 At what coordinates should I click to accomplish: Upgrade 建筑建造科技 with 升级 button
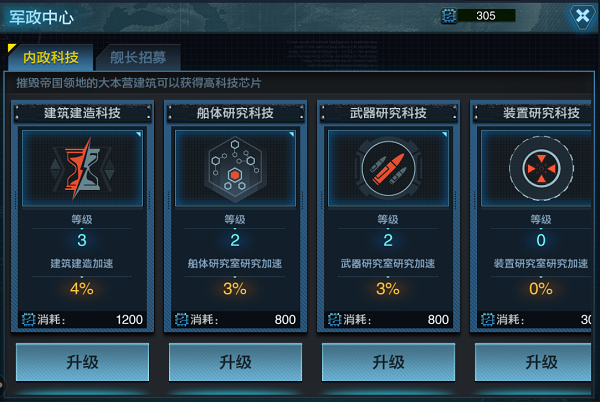82,362
